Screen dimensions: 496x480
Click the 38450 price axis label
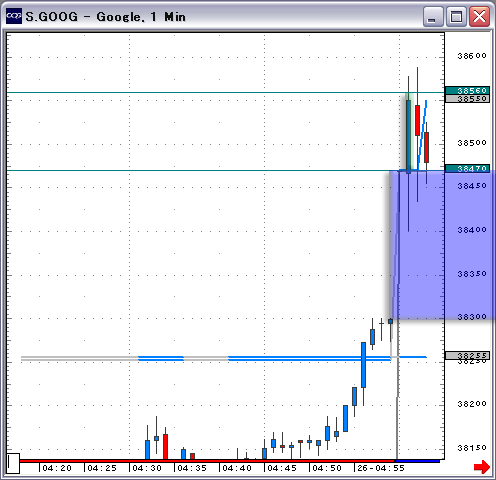(x=472, y=186)
